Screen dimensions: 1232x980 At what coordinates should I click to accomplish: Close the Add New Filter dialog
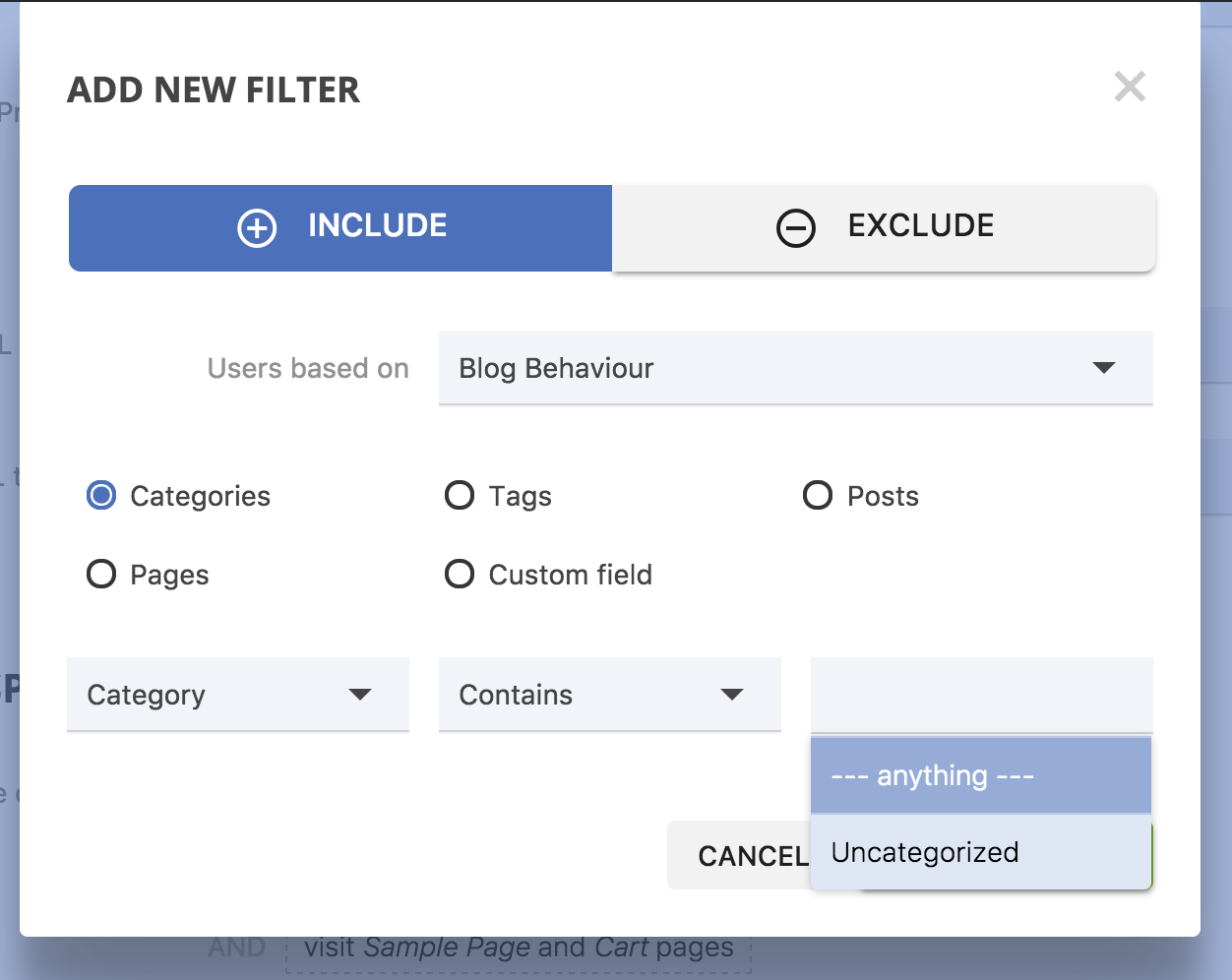pyautogui.click(x=1130, y=87)
